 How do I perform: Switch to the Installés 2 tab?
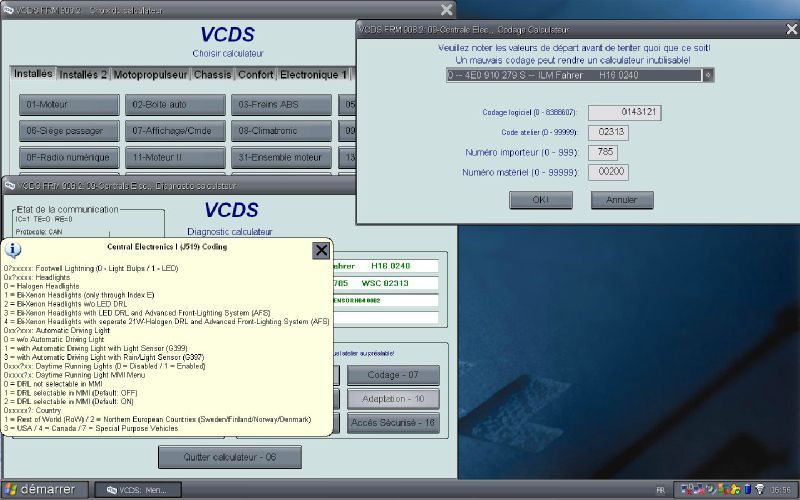tap(84, 74)
